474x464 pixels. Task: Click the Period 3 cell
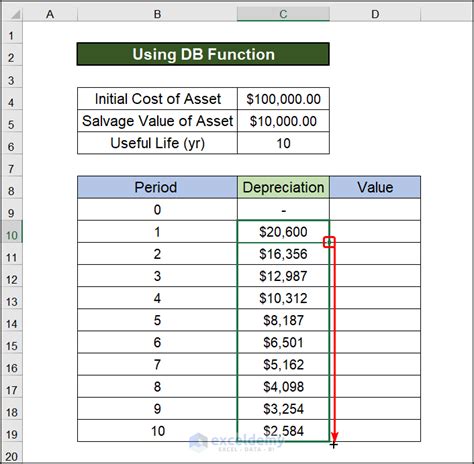pos(157,276)
